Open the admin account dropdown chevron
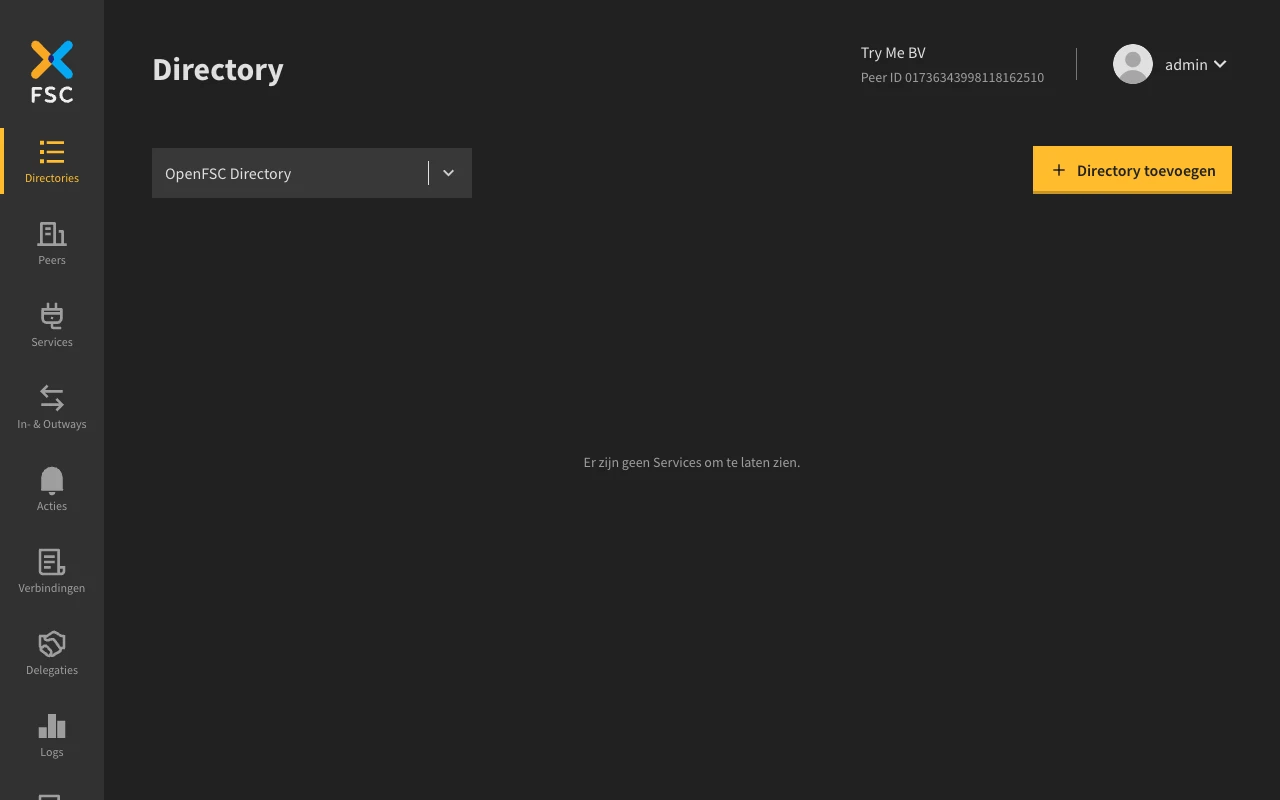The height and width of the screenshot is (800, 1280). (x=1221, y=64)
